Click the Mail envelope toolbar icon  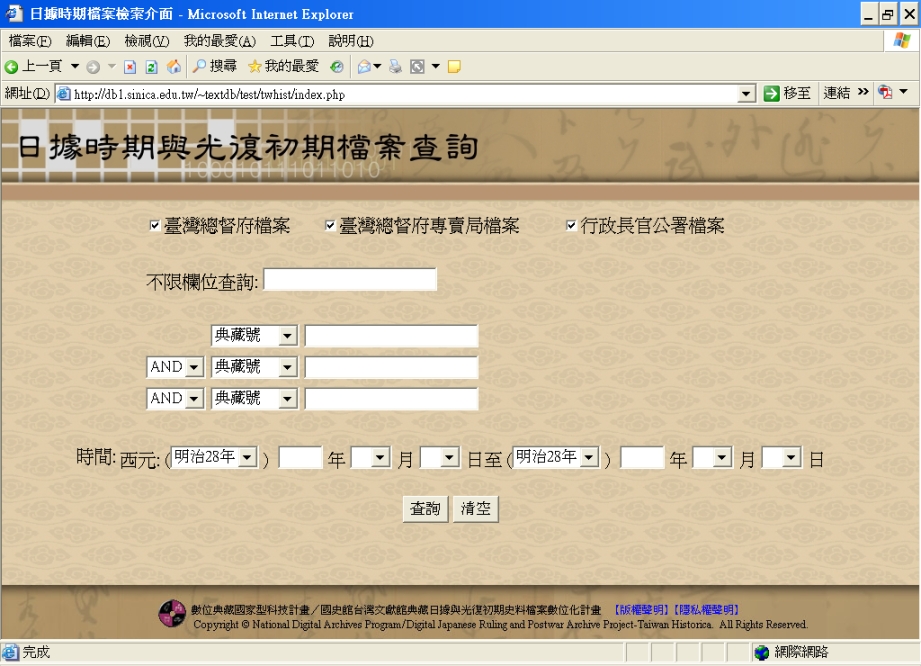tap(364, 67)
